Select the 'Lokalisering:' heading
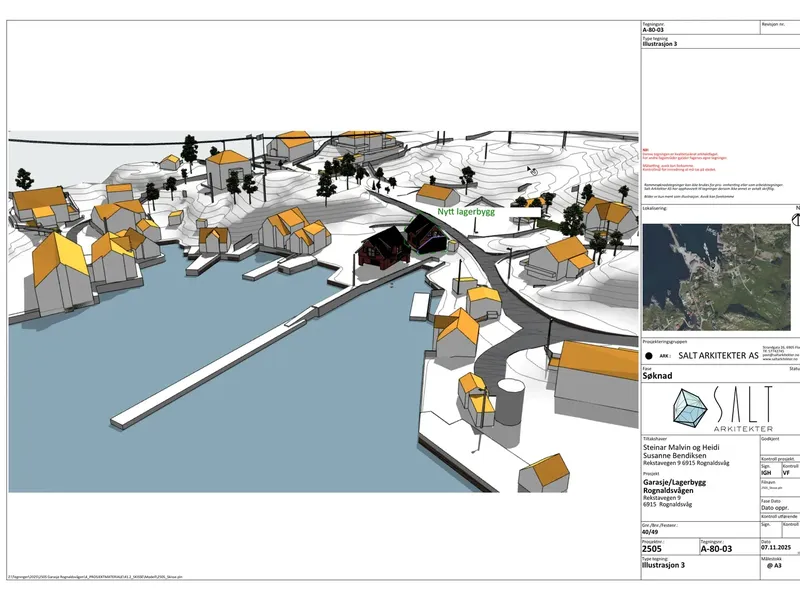The image size is (800, 600). pyautogui.click(x=655, y=208)
